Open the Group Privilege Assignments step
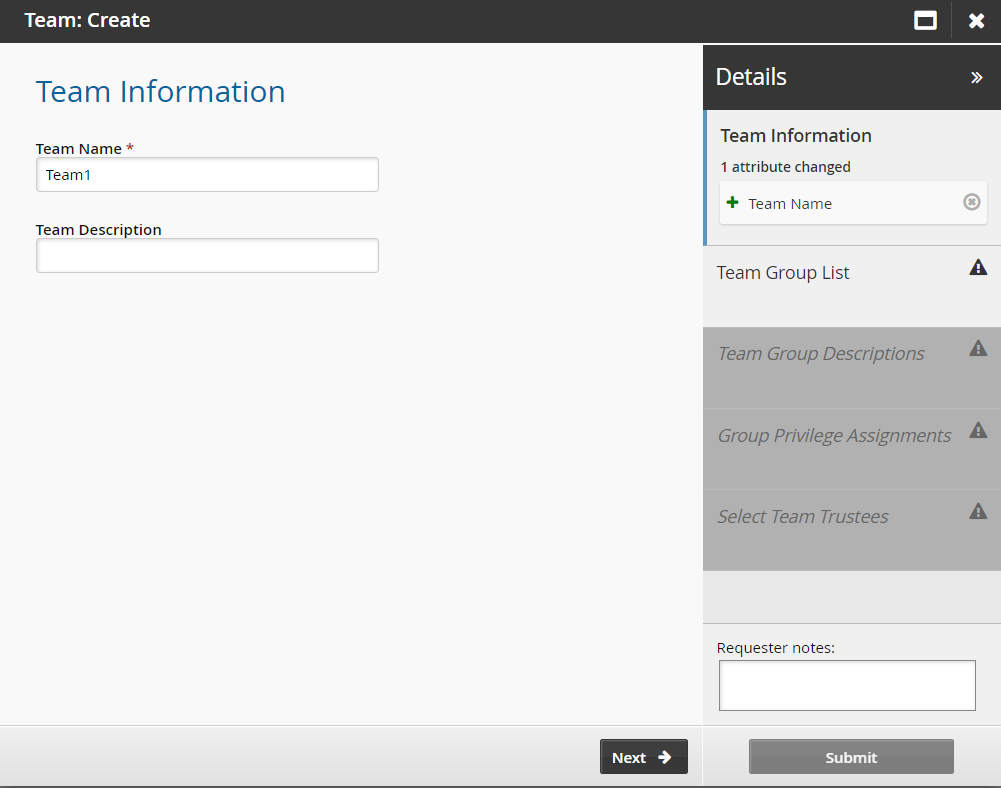This screenshot has height=788, width=1001. [833, 436]
